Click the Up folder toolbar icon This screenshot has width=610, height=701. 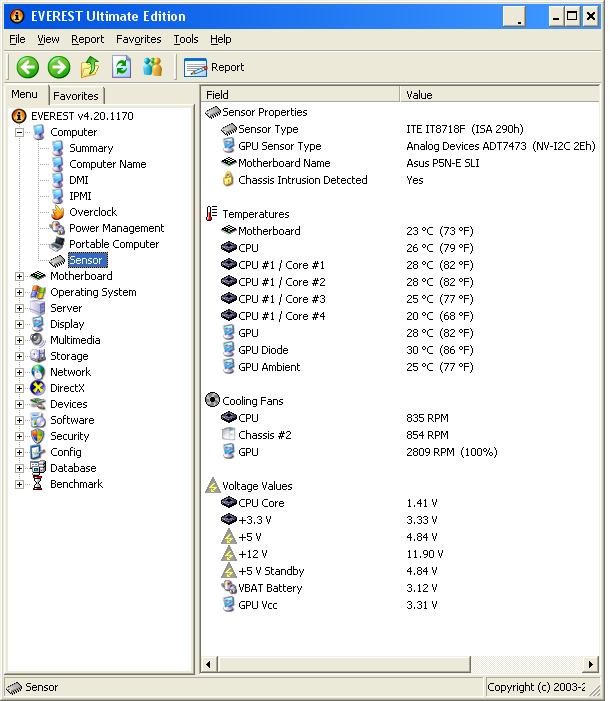[90, 67]
